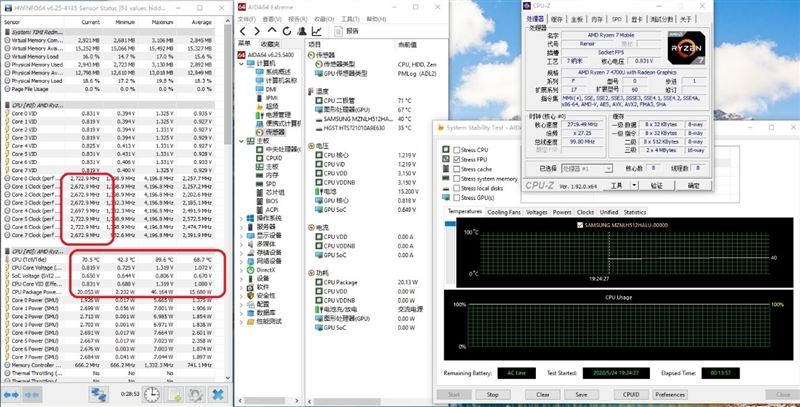Click Clear in System Stability Test

(543, 395)
